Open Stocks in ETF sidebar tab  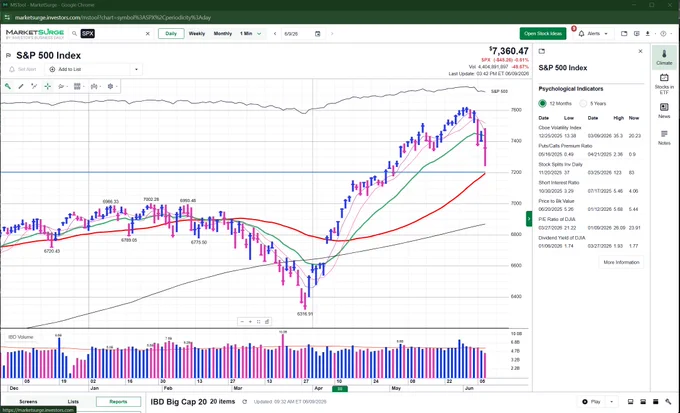pos(664,84)
